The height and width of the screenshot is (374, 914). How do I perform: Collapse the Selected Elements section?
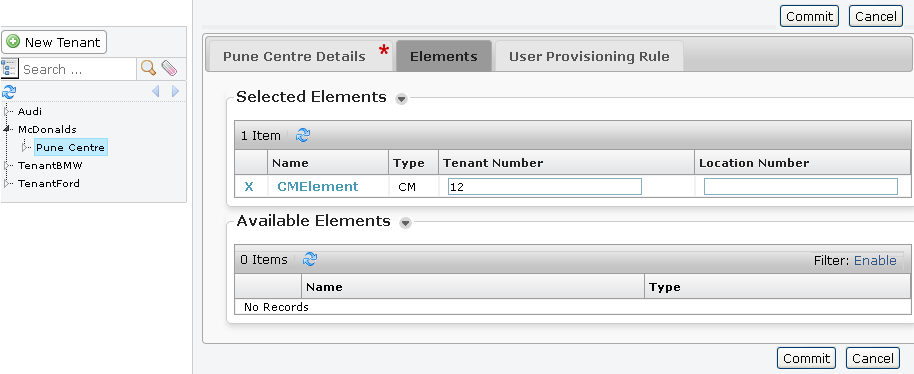[401, 99]
